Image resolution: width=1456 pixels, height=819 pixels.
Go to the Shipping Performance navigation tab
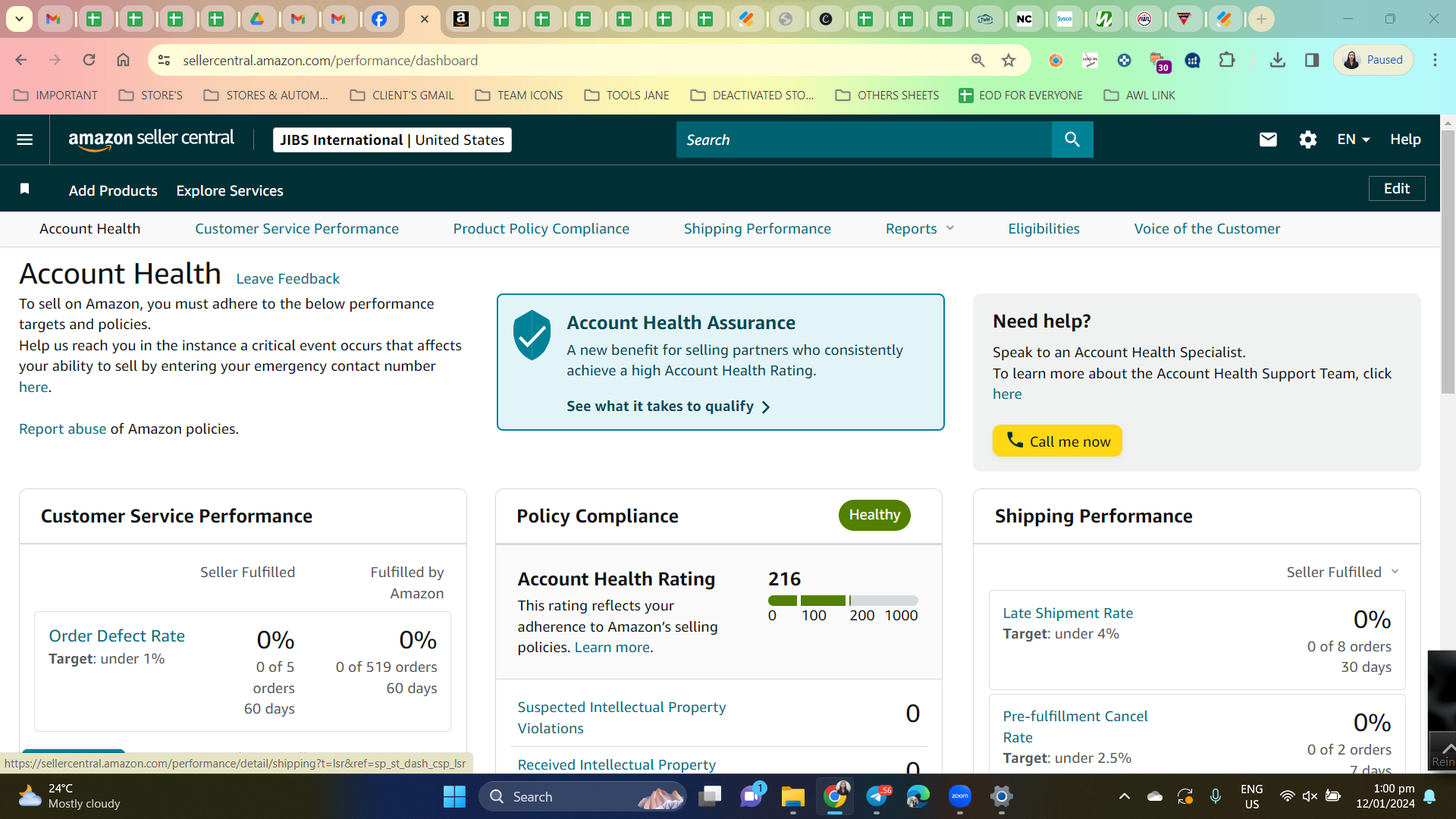[x=758, y=229]
